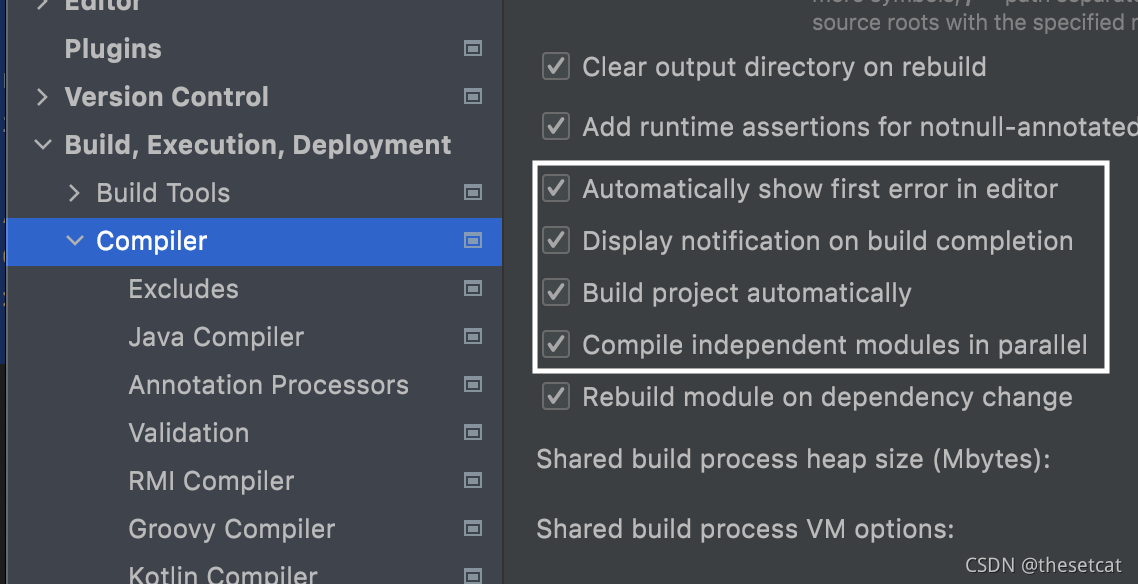This screenshot has height=584, width=1138.
Task: Select RMI Compiler in the settings tree
Action: [x=211, y=480]
